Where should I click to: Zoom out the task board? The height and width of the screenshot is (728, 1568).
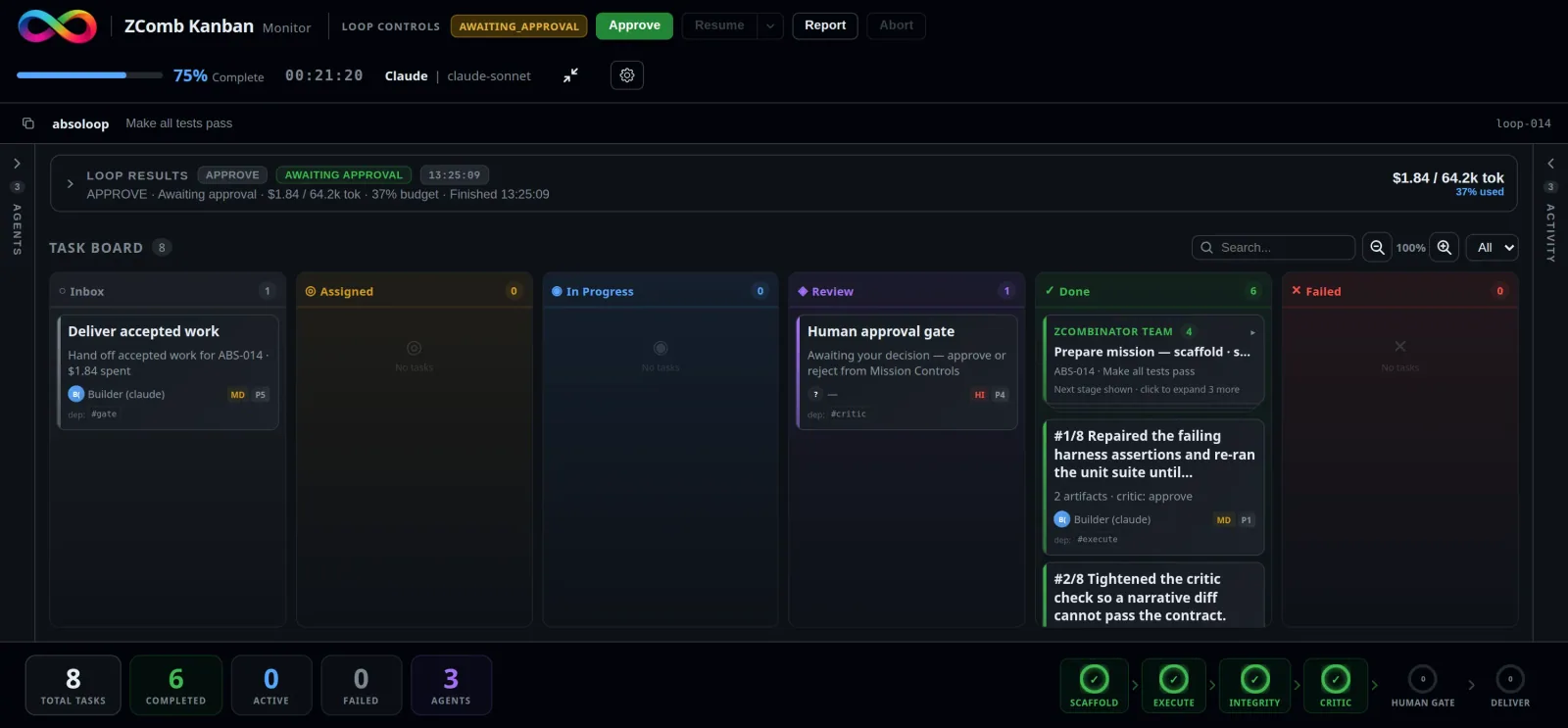1377,248
